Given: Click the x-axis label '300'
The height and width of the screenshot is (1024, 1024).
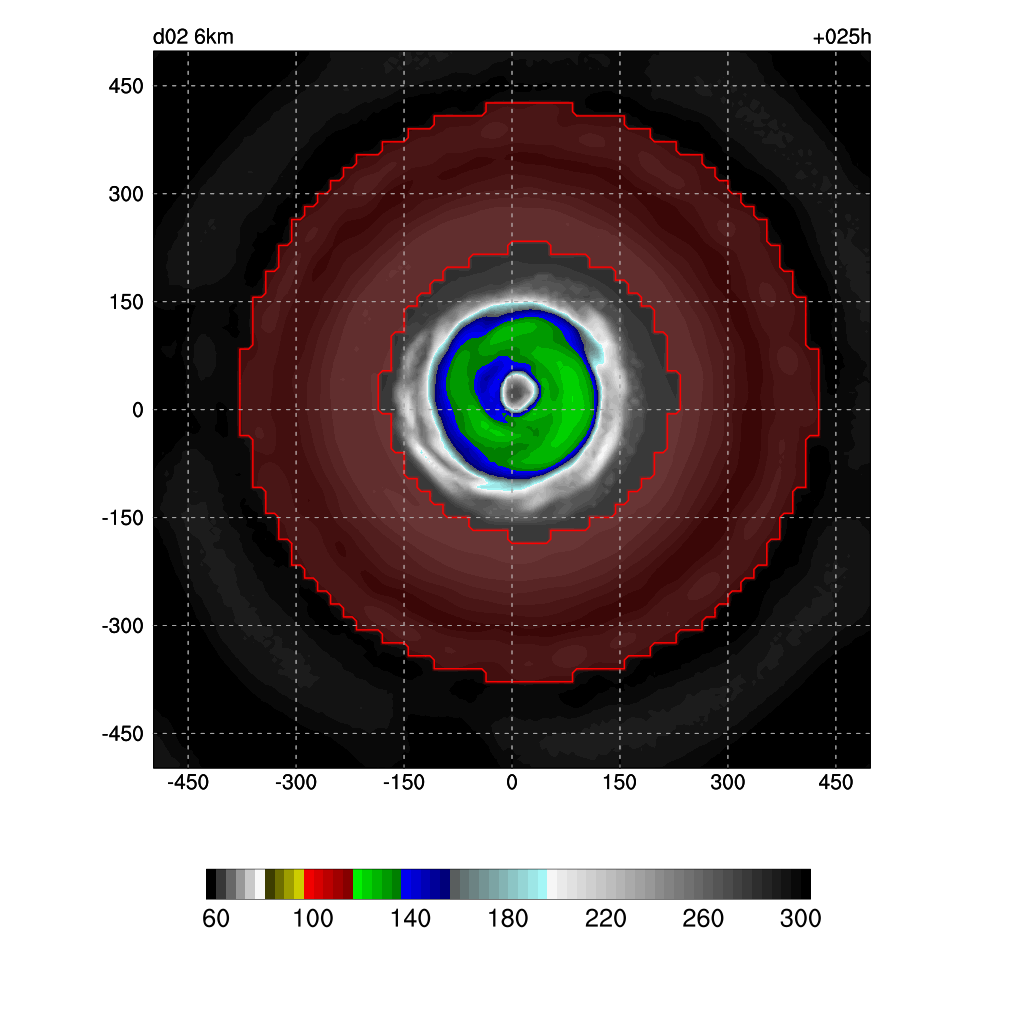Looking at the screenshot, I should click(728, 782).
